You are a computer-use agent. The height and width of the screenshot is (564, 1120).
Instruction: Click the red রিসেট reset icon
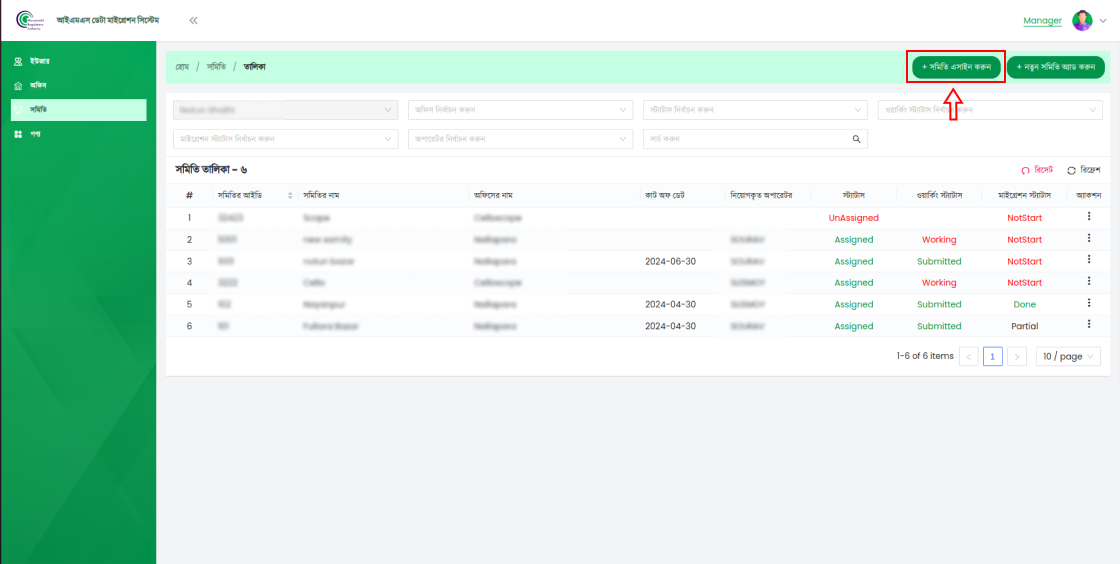(x=1025, y=171)
